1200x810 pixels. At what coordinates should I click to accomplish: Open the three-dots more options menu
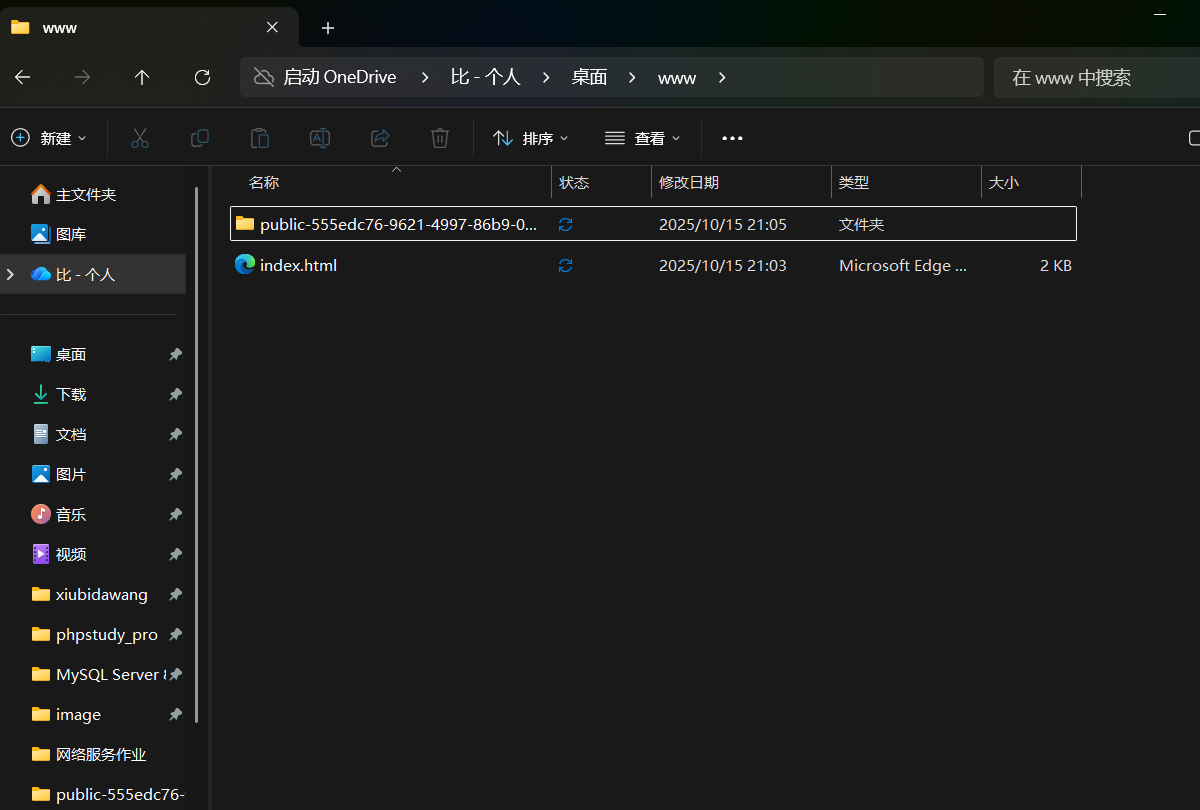coord(732,138)
